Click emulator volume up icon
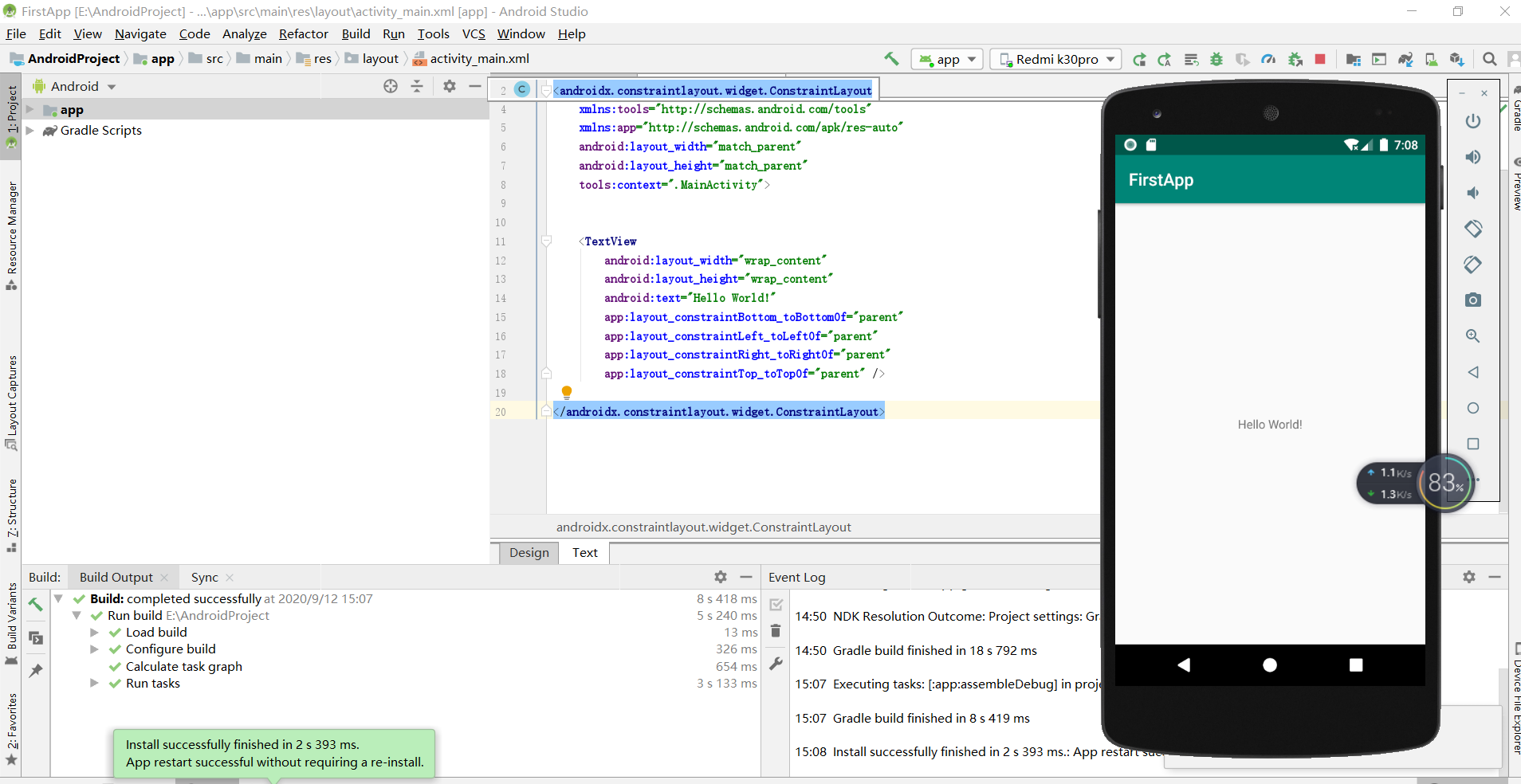 (x=1473, y=157)
